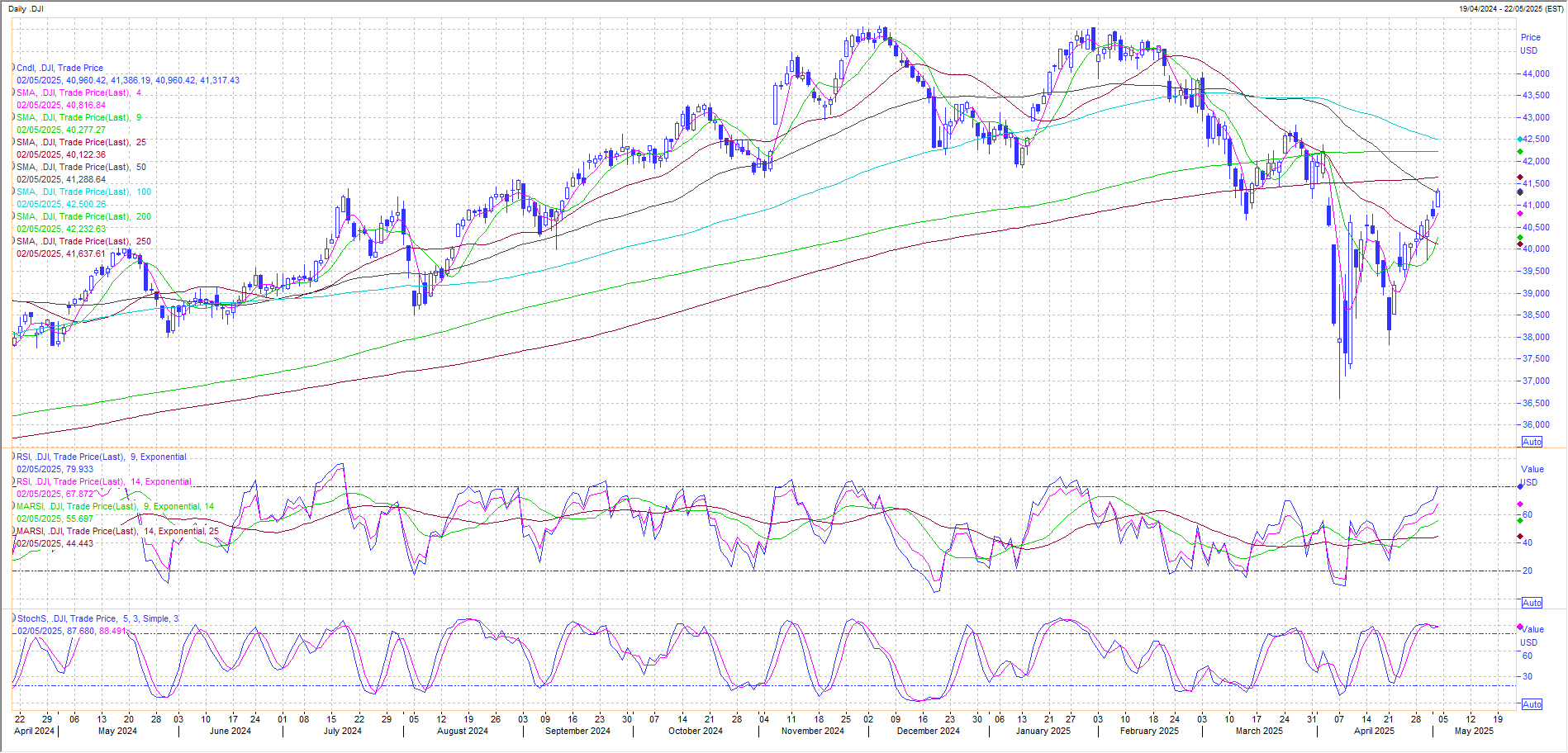
Task: Click the 'June 2024' label on time axis
Action: pyautogui.click(x=230, y=731)
